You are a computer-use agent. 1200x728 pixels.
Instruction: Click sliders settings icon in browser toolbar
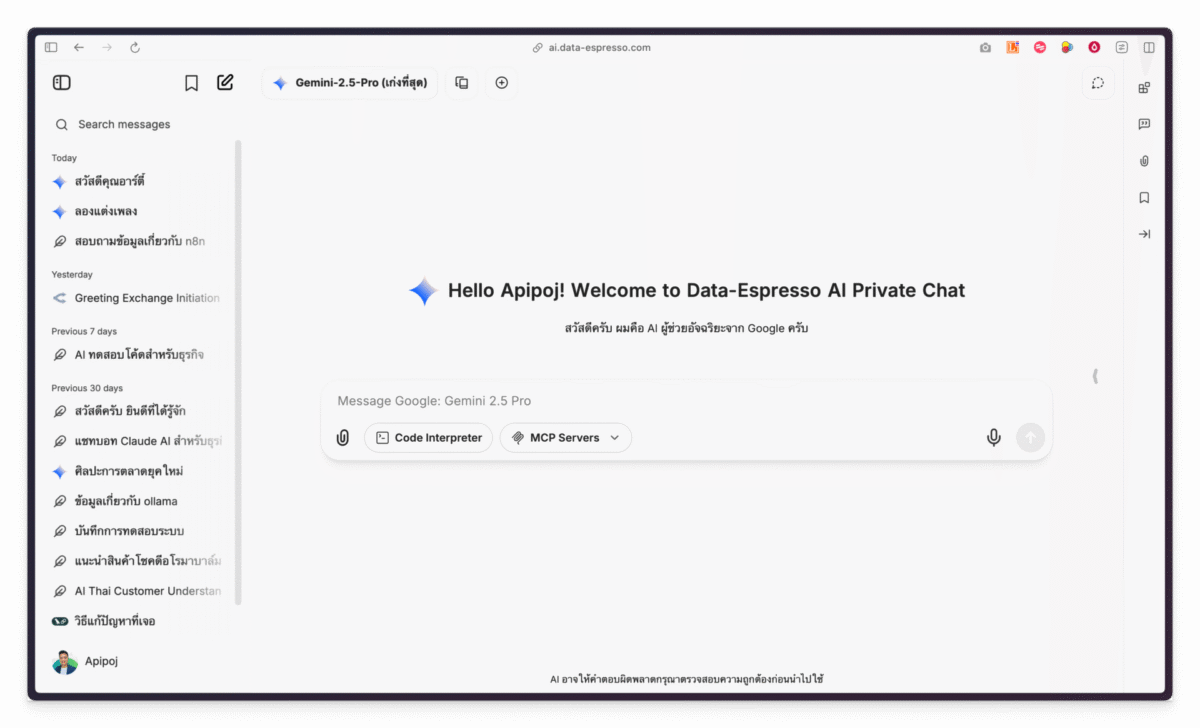coord(1122,47)
